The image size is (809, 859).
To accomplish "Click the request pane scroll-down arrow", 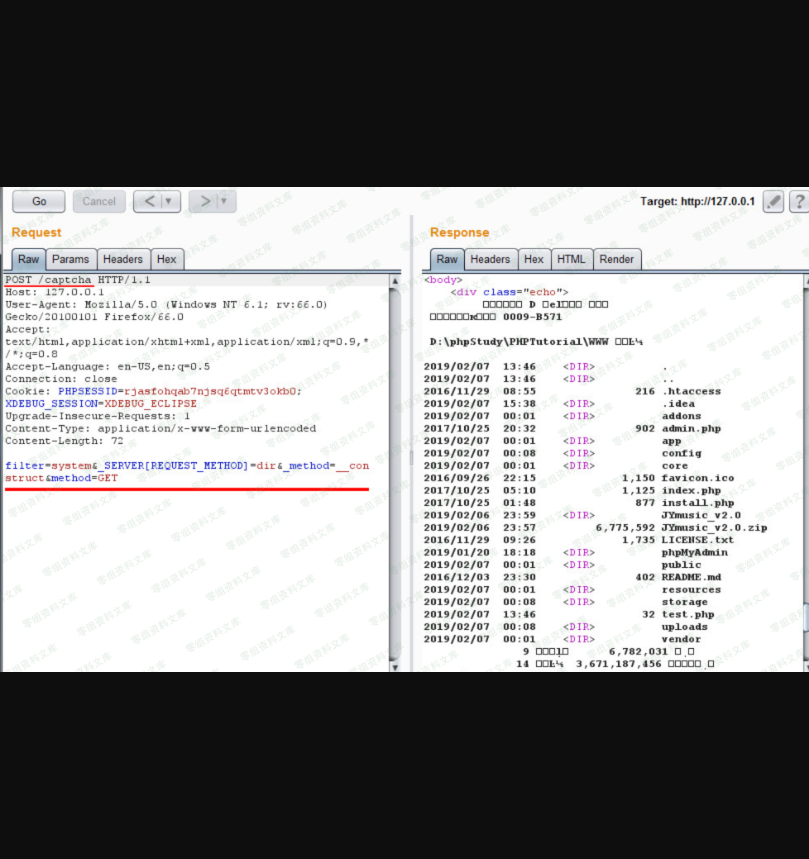I will (394, 666).
